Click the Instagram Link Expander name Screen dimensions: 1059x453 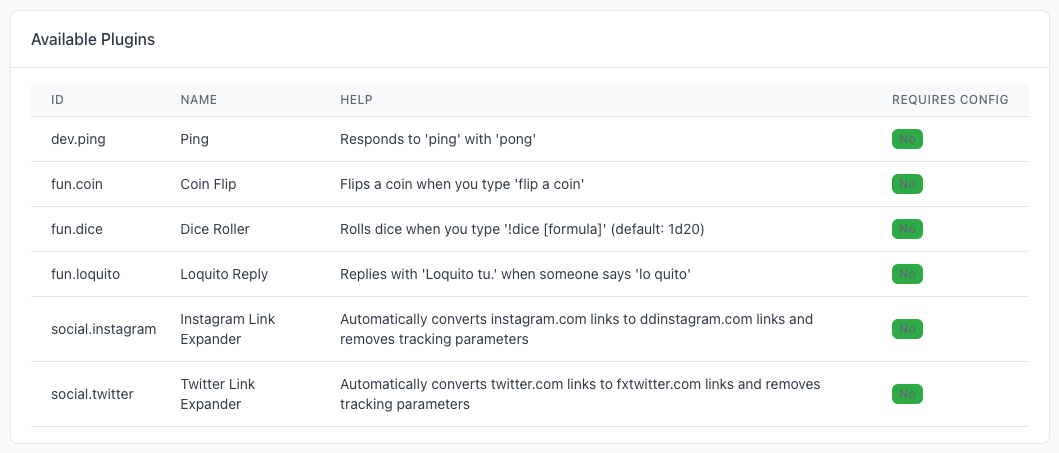coord(228,329)
